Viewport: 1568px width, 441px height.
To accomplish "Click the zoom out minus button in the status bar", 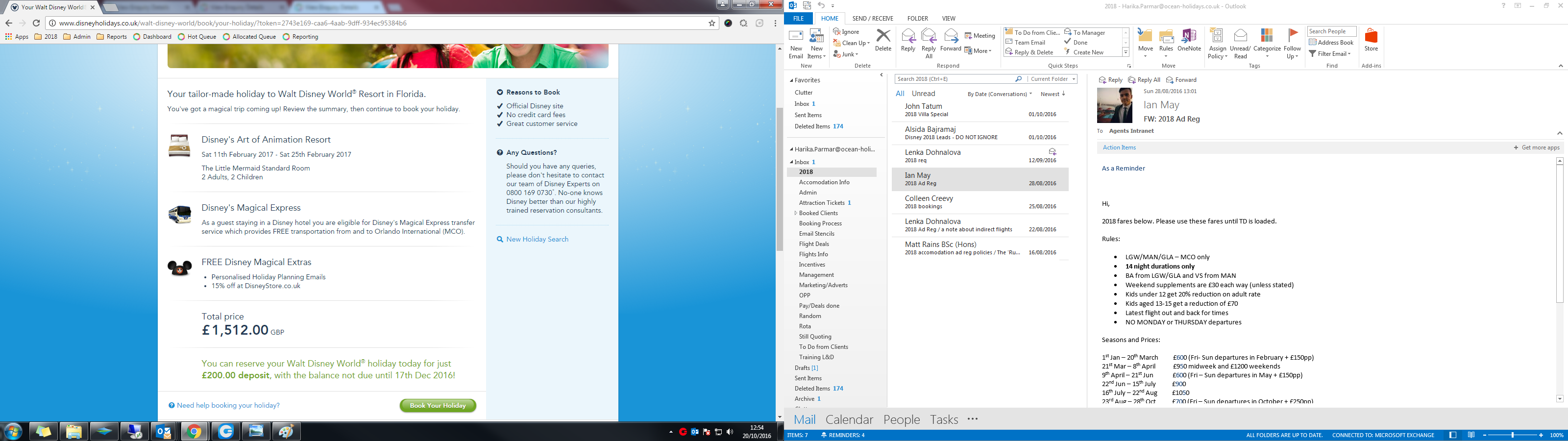I will [1485, 436].
